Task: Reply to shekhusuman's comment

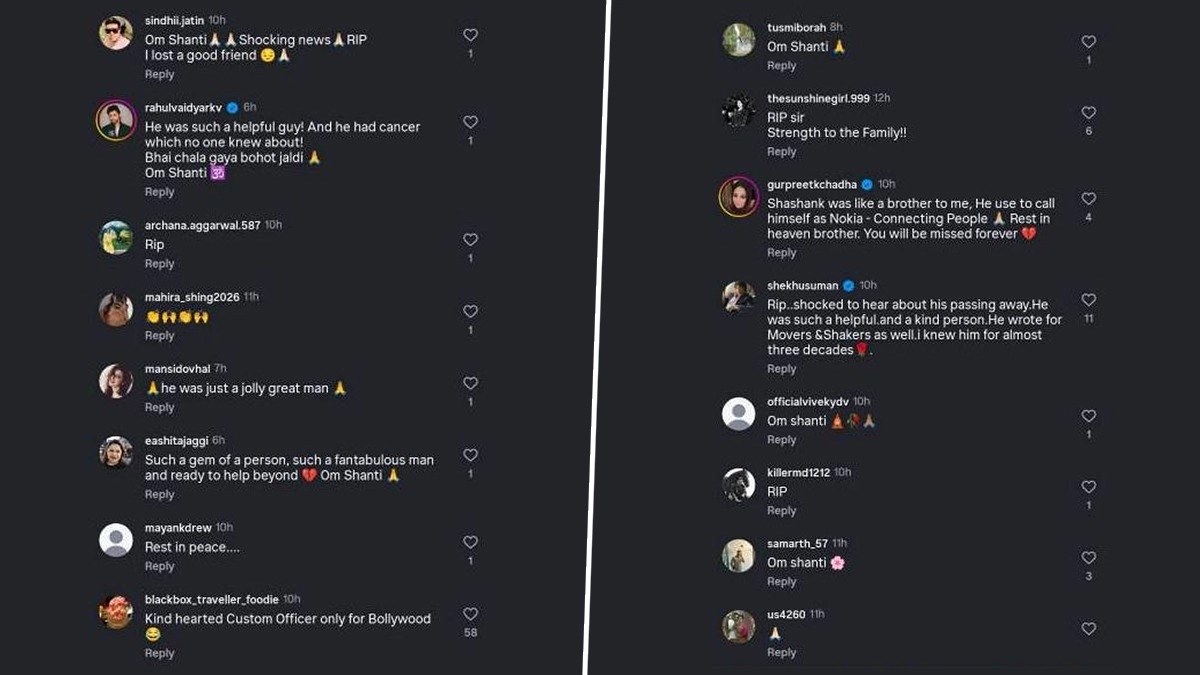Action: coord(782,369)
